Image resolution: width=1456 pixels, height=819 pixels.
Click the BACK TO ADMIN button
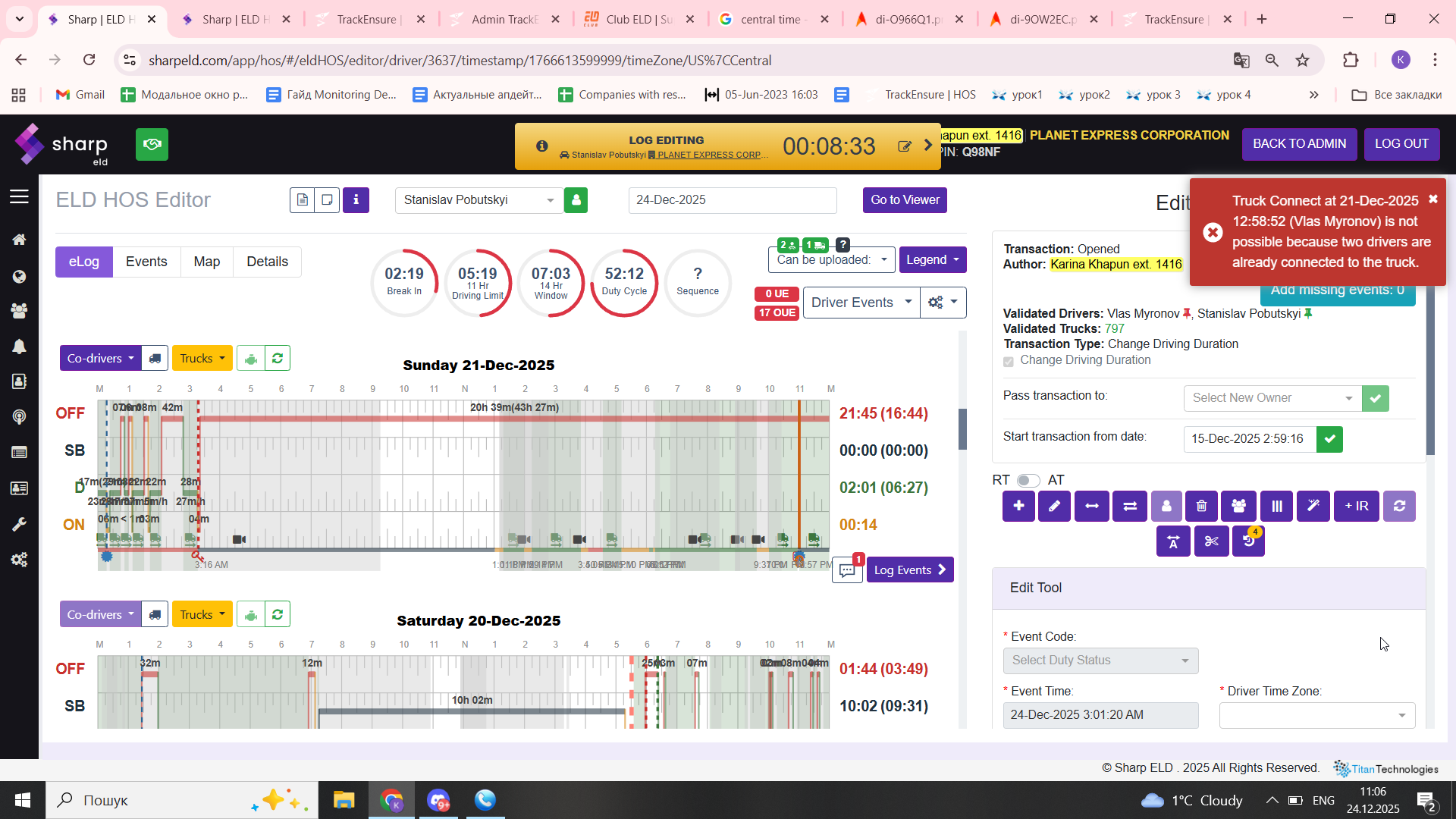pyautogui.click(x=1299, y=144)
